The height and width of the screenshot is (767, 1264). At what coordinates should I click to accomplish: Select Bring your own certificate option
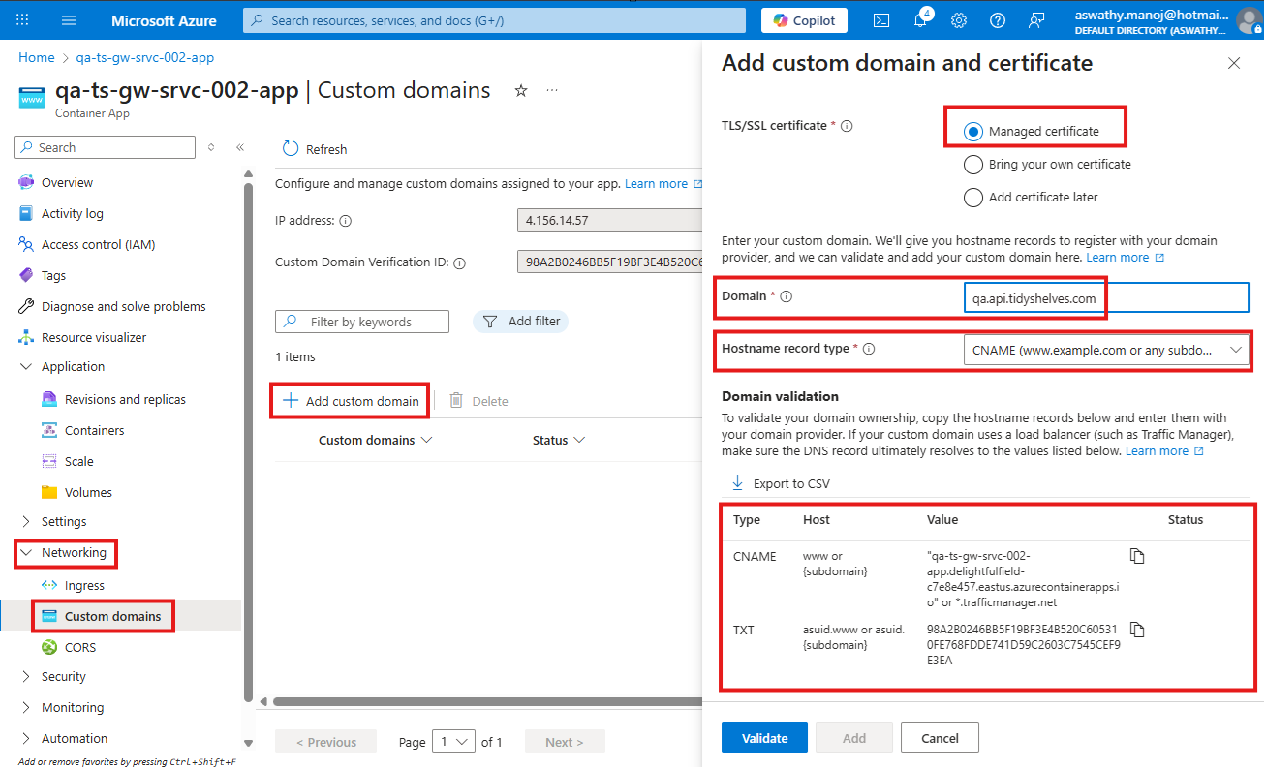tap(973, 164)
